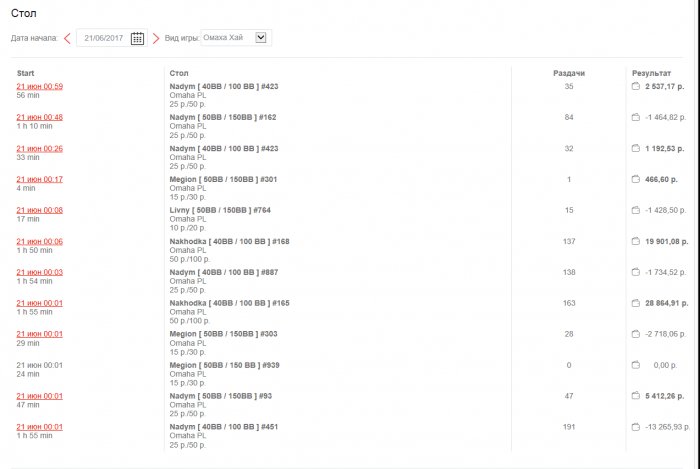
Task: Open the 00:01 link for Nadym #451 session
Action: 40,427
